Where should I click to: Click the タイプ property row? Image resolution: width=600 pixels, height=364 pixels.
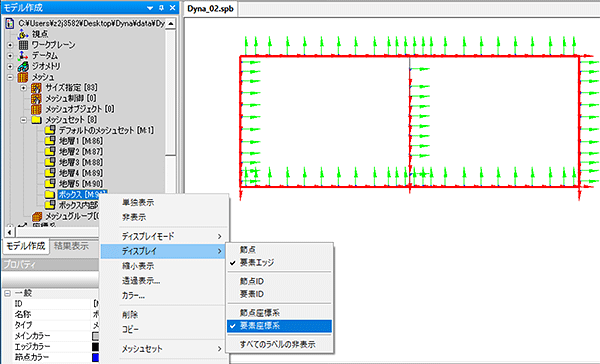click(x=51, y=325)
